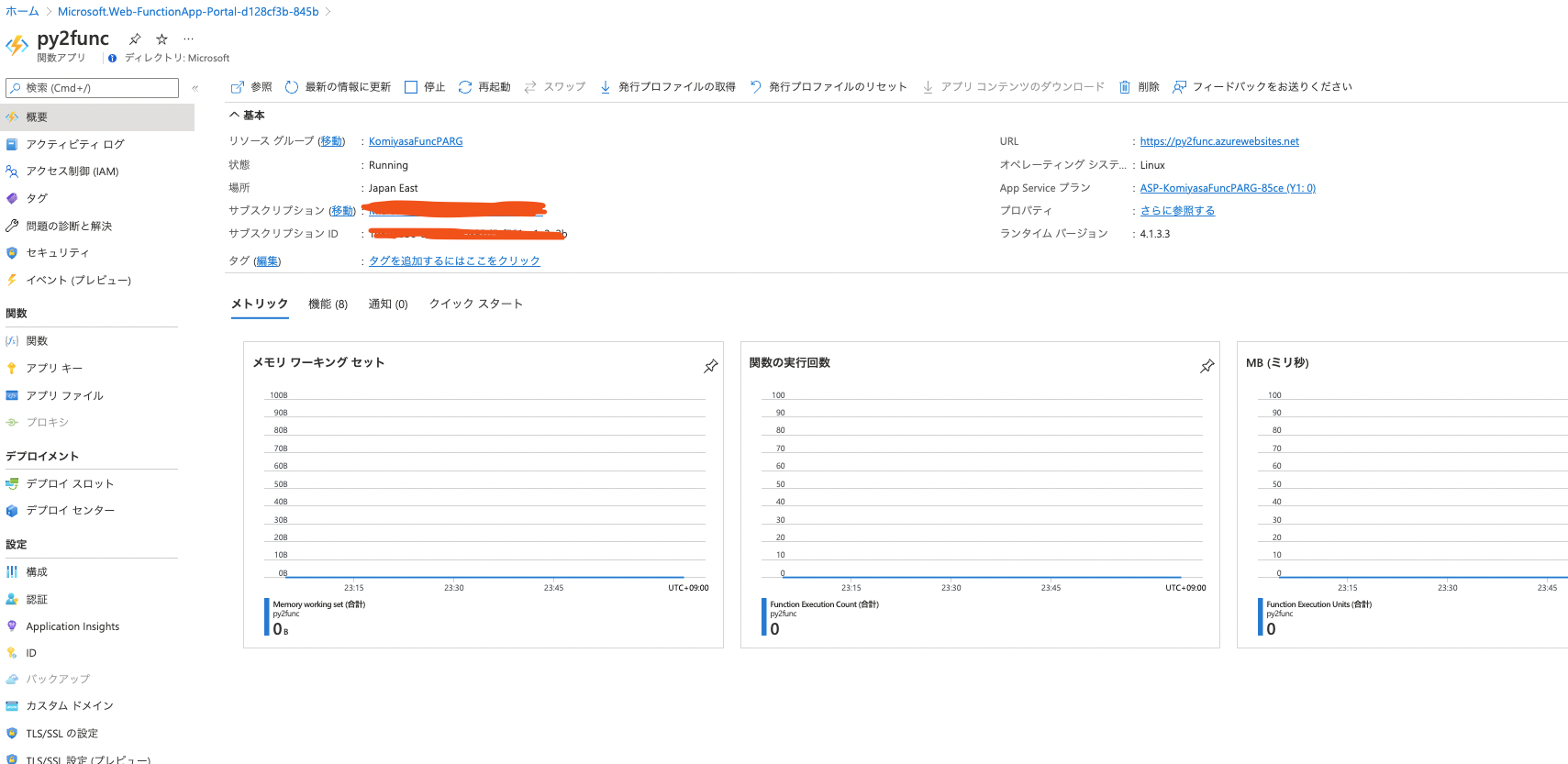Click the Japan East location value

[393, 188]
